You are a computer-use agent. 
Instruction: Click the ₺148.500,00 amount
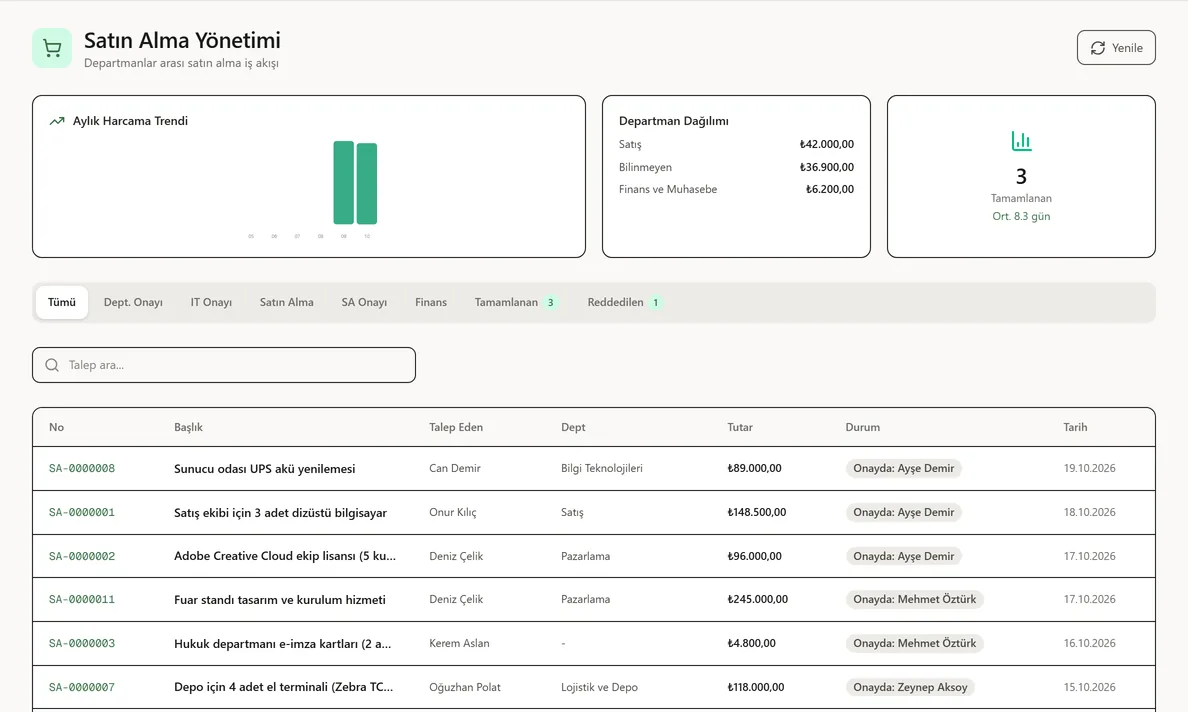pos(757,512)
